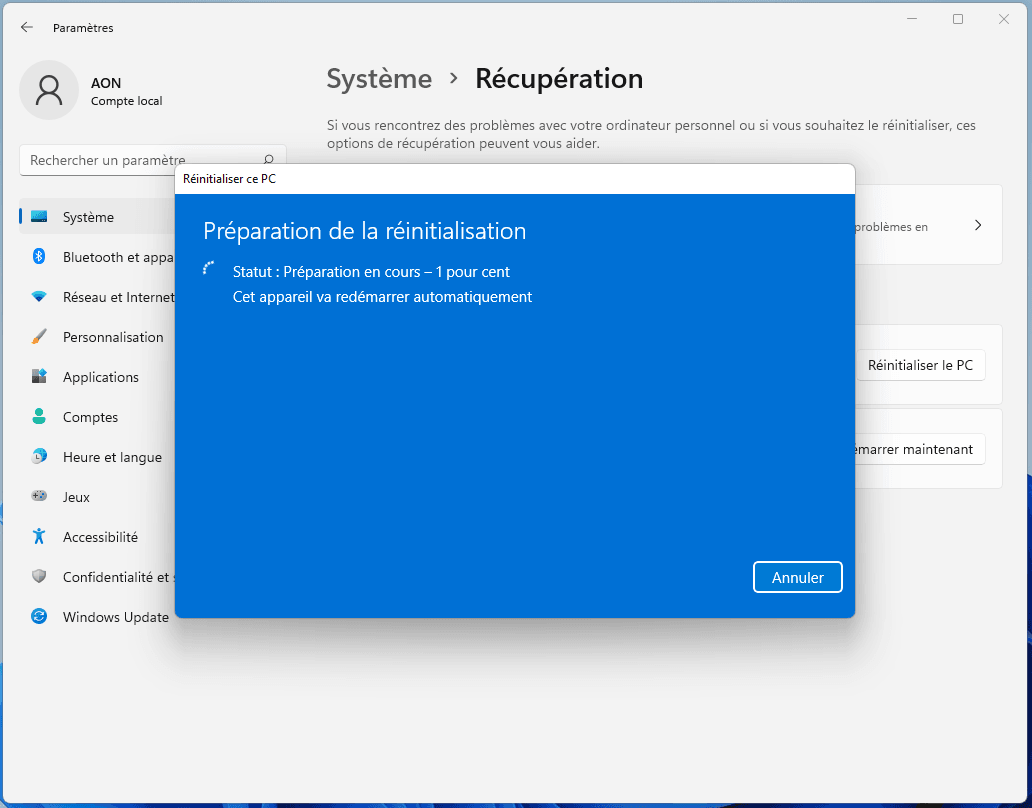Click the Système breadcrumb link
Image resolution: width=1032 pixels, height=808 pixels.
tap(379, 79)
